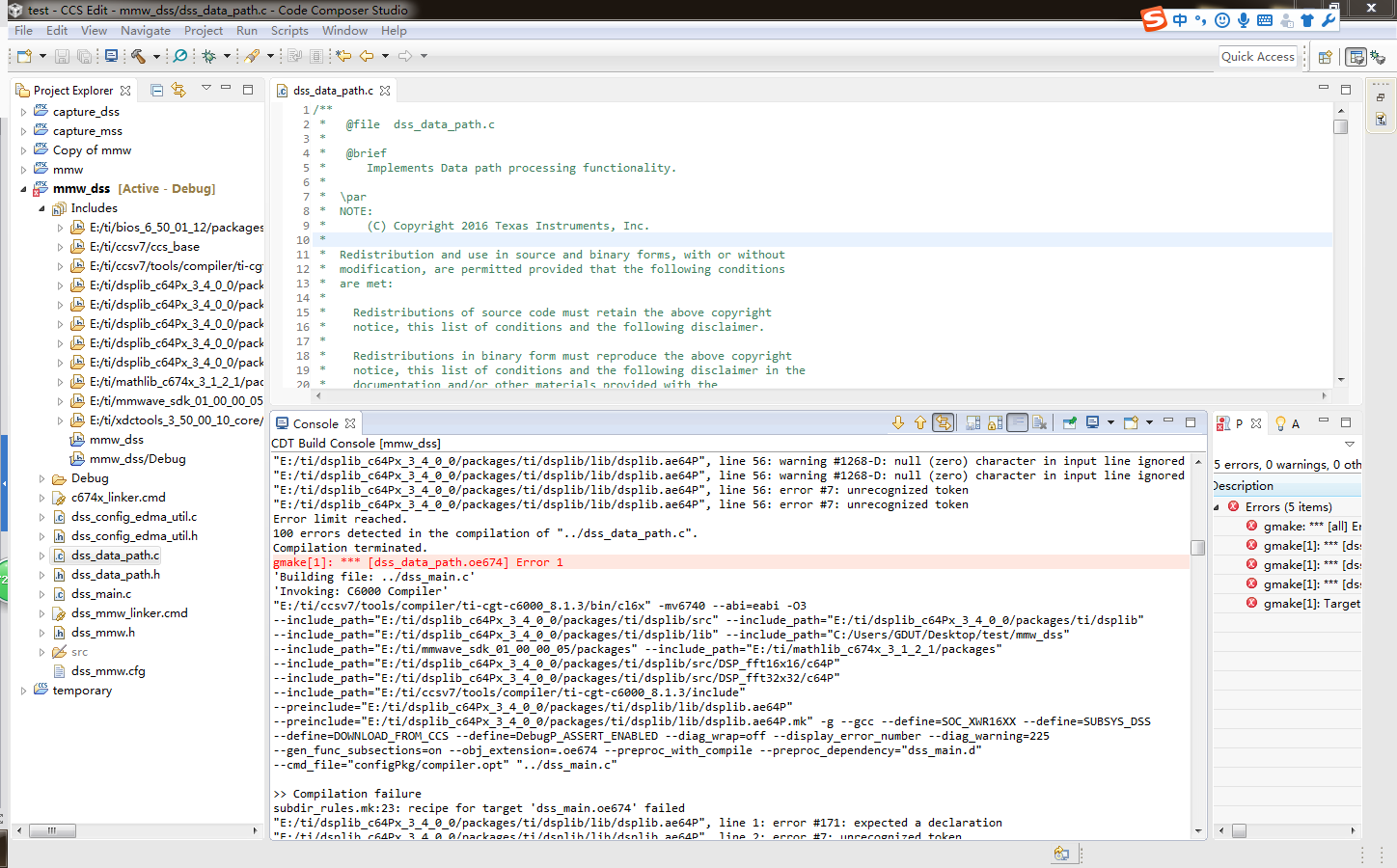Image resolution: width=1397 pixels, height=868 pixels.
Task: Open the Navigate menu
Action: pyautogui.click(x=146, y=30)
